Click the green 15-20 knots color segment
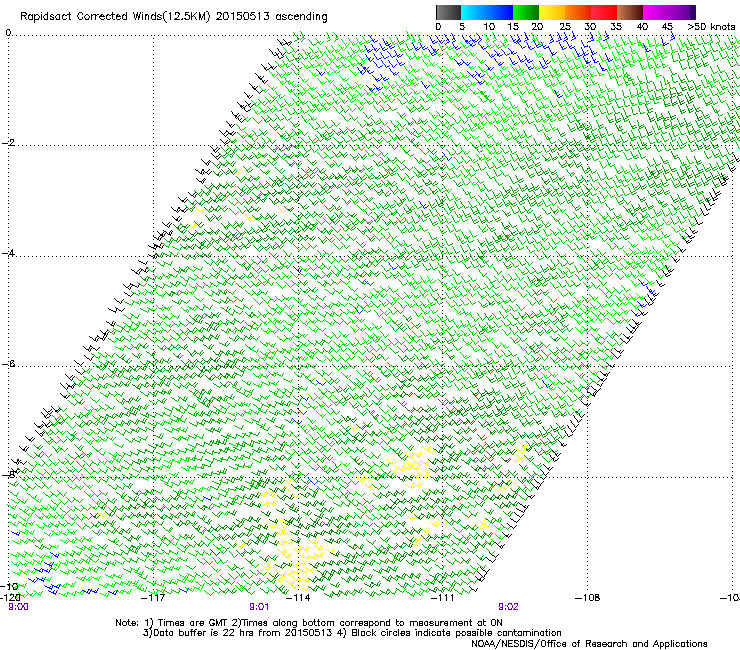 [526, 12]
